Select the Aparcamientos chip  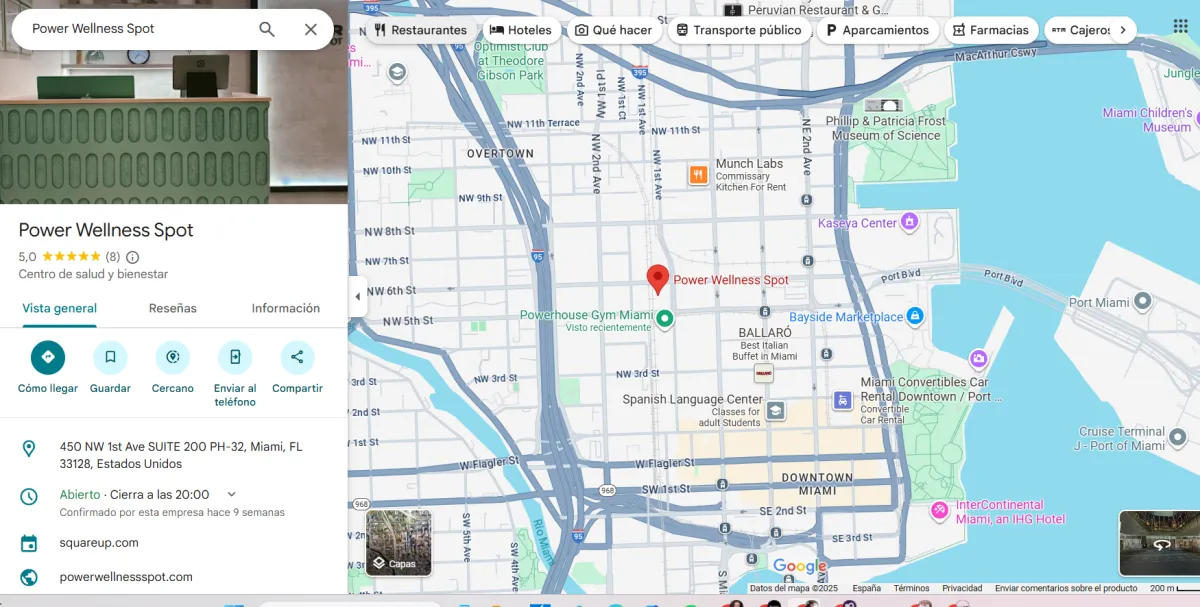coord(877,30)
